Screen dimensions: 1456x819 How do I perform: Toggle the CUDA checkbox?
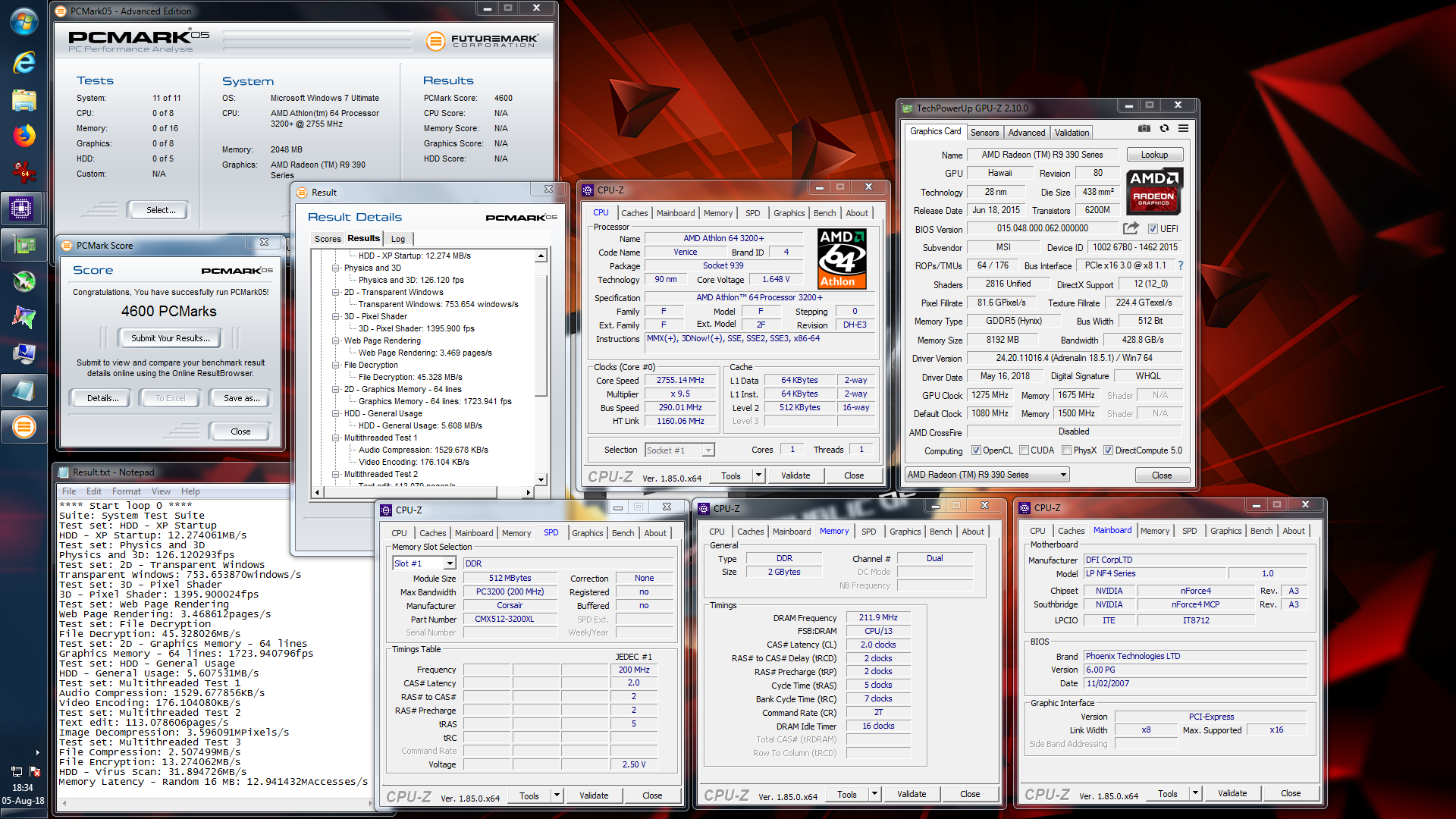[1024, 450]
